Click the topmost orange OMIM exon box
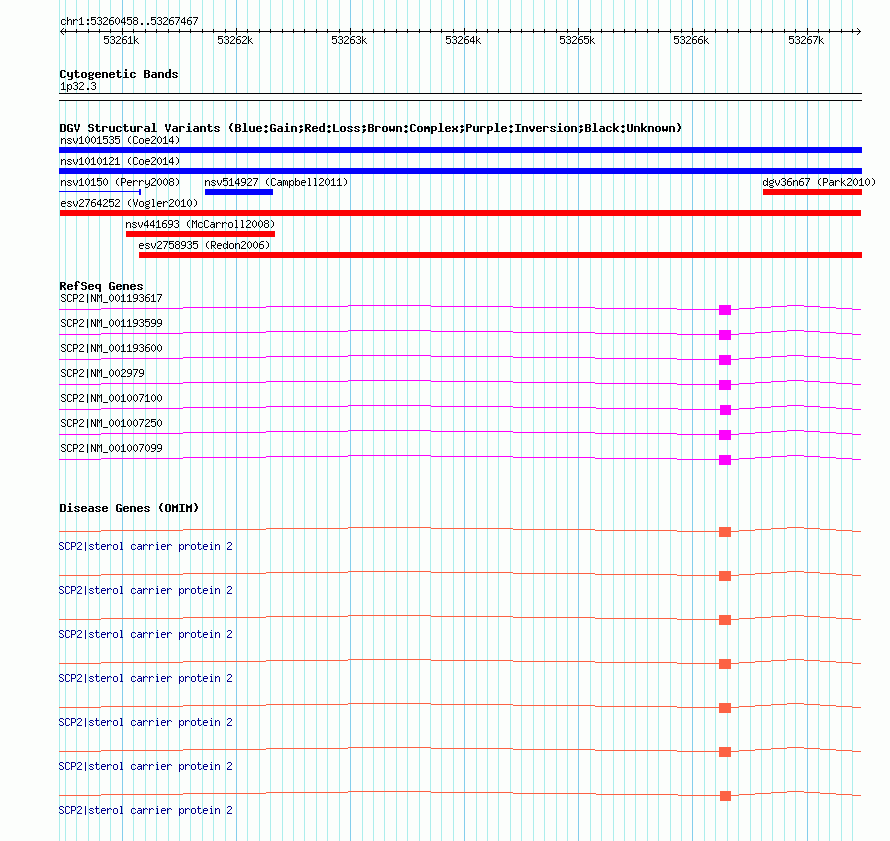This screenshot has height=841, width=890. click(725, 532)
